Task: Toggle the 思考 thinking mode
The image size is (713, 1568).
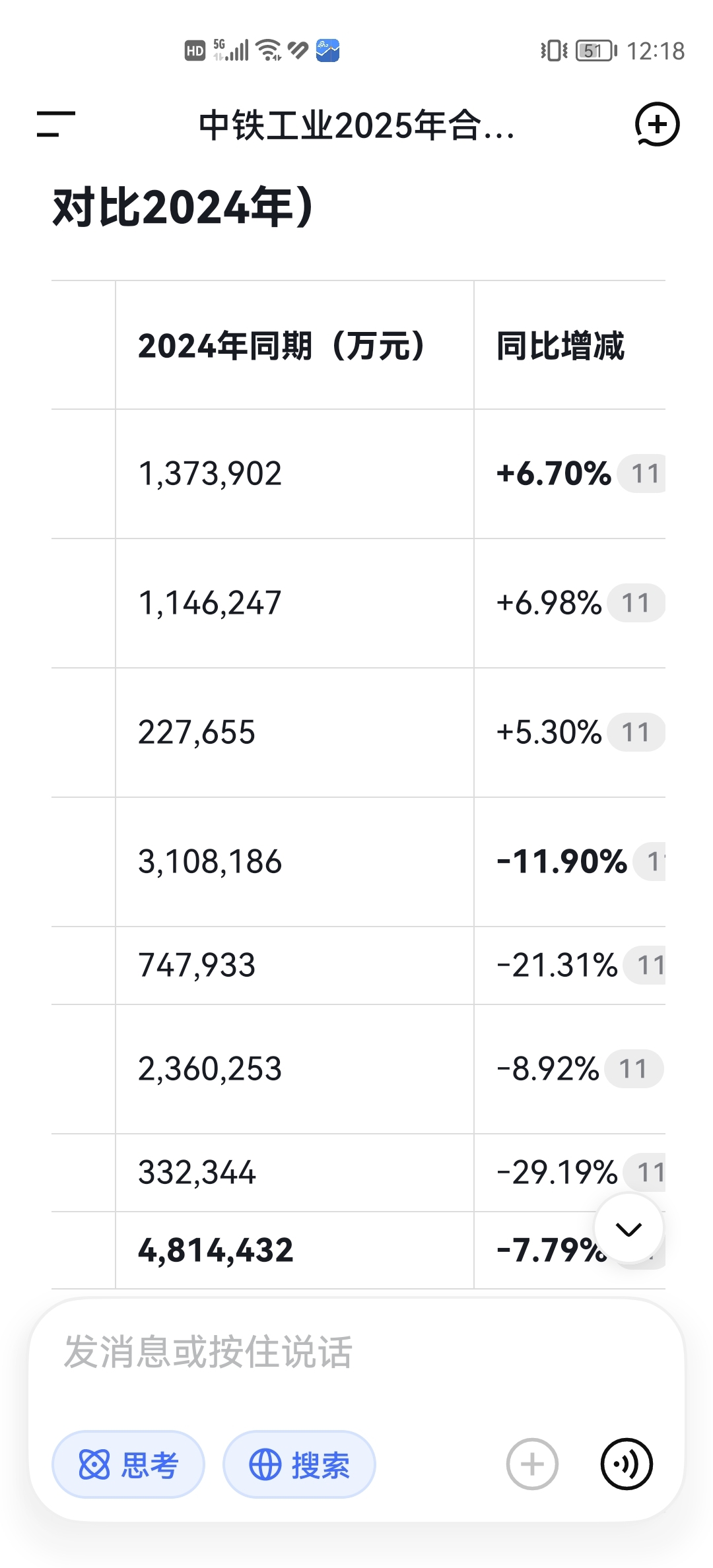Action: click(128, 1464)
